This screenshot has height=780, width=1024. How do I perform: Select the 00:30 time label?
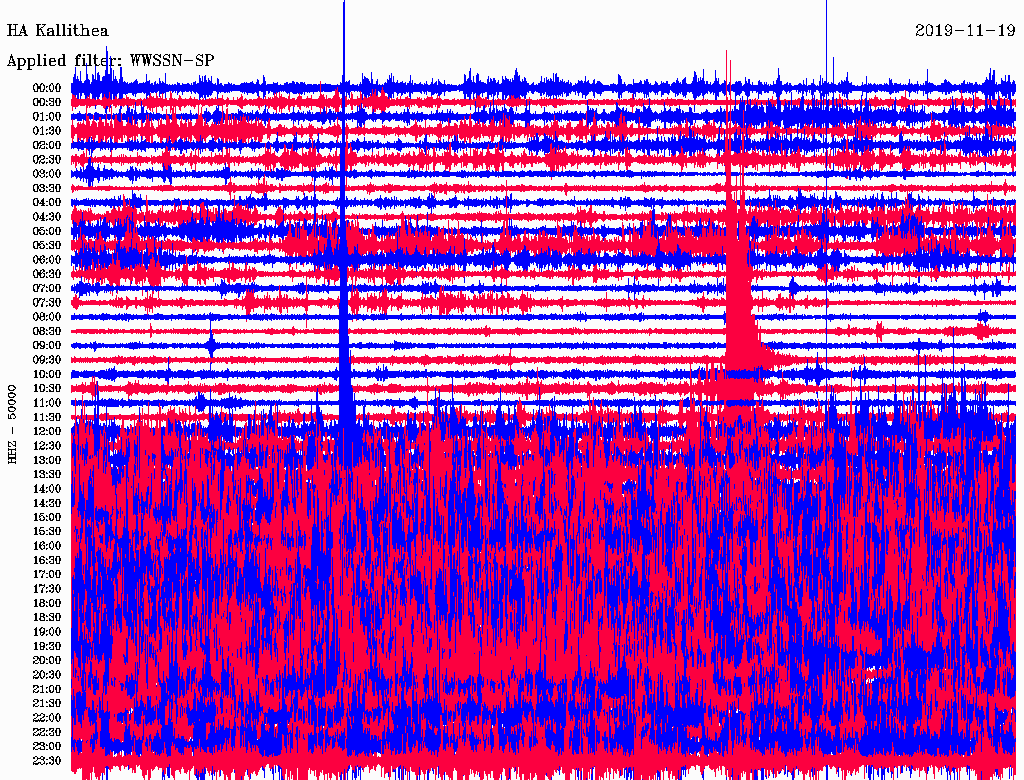coord(47,103)
